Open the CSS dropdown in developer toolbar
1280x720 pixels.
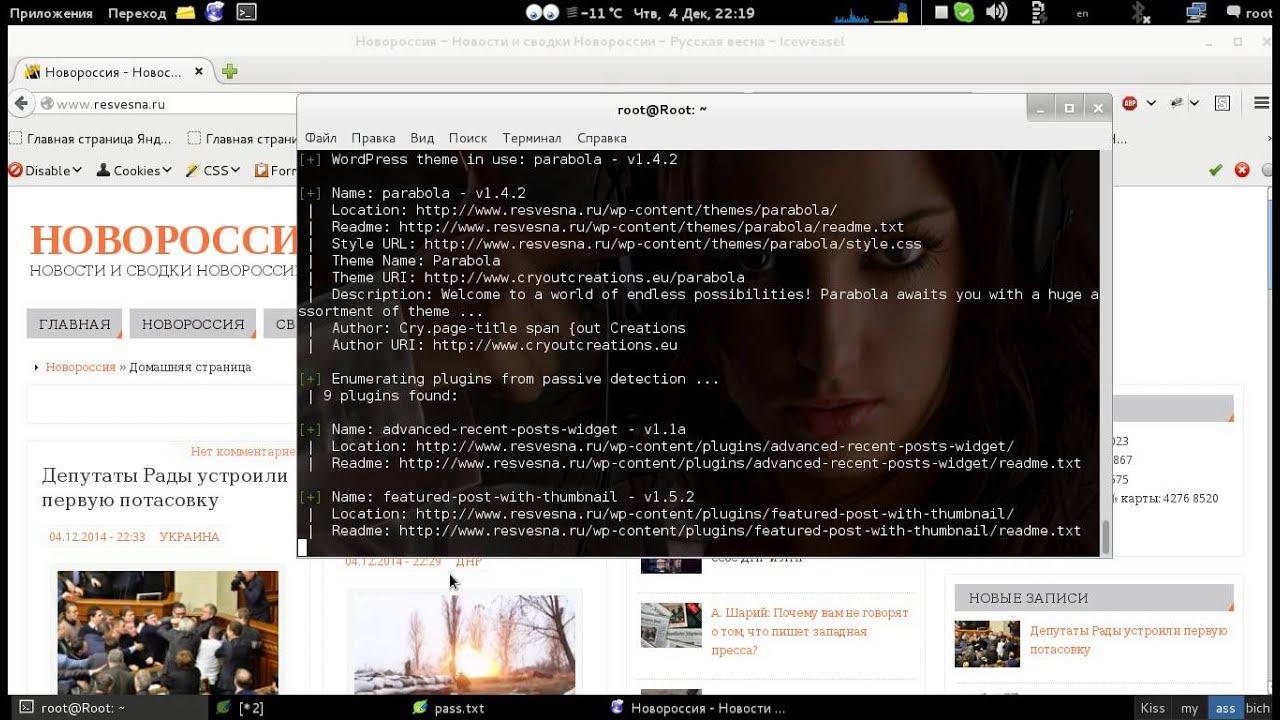click(x=213, y=170)
